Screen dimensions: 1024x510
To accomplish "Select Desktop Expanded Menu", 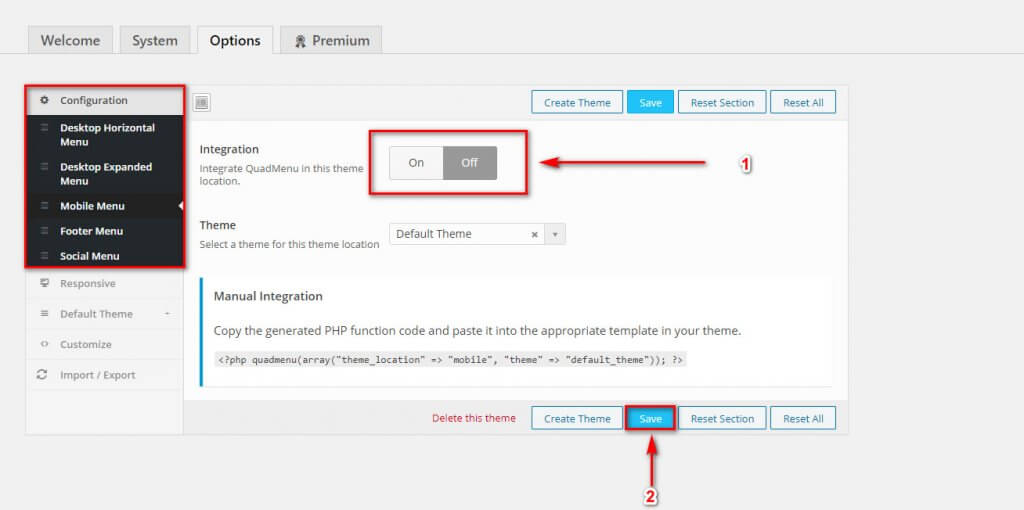I will point(104,174).
